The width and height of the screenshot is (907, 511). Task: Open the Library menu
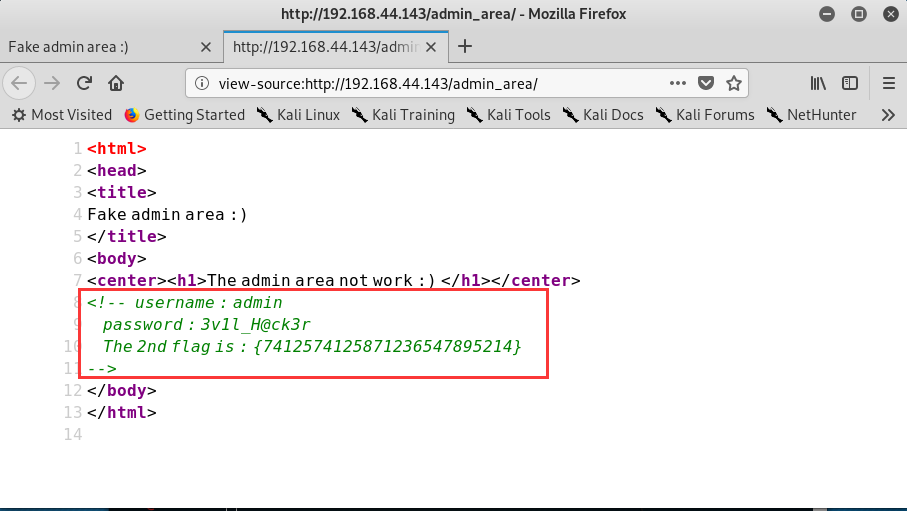click(818, 83)
